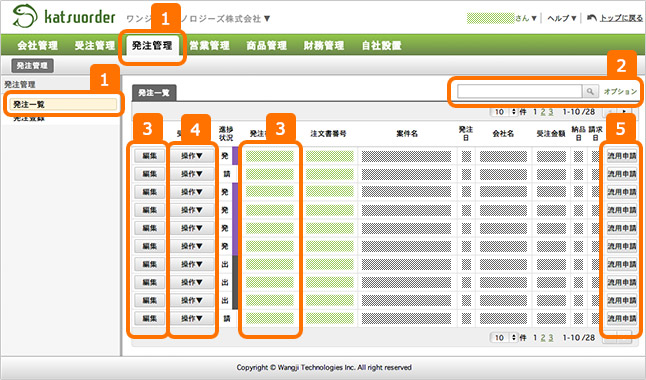Viewport: 646px width, 380px height.
Task: Open 操作▼ dropdown in the first order row
Action: coord(192,156)
